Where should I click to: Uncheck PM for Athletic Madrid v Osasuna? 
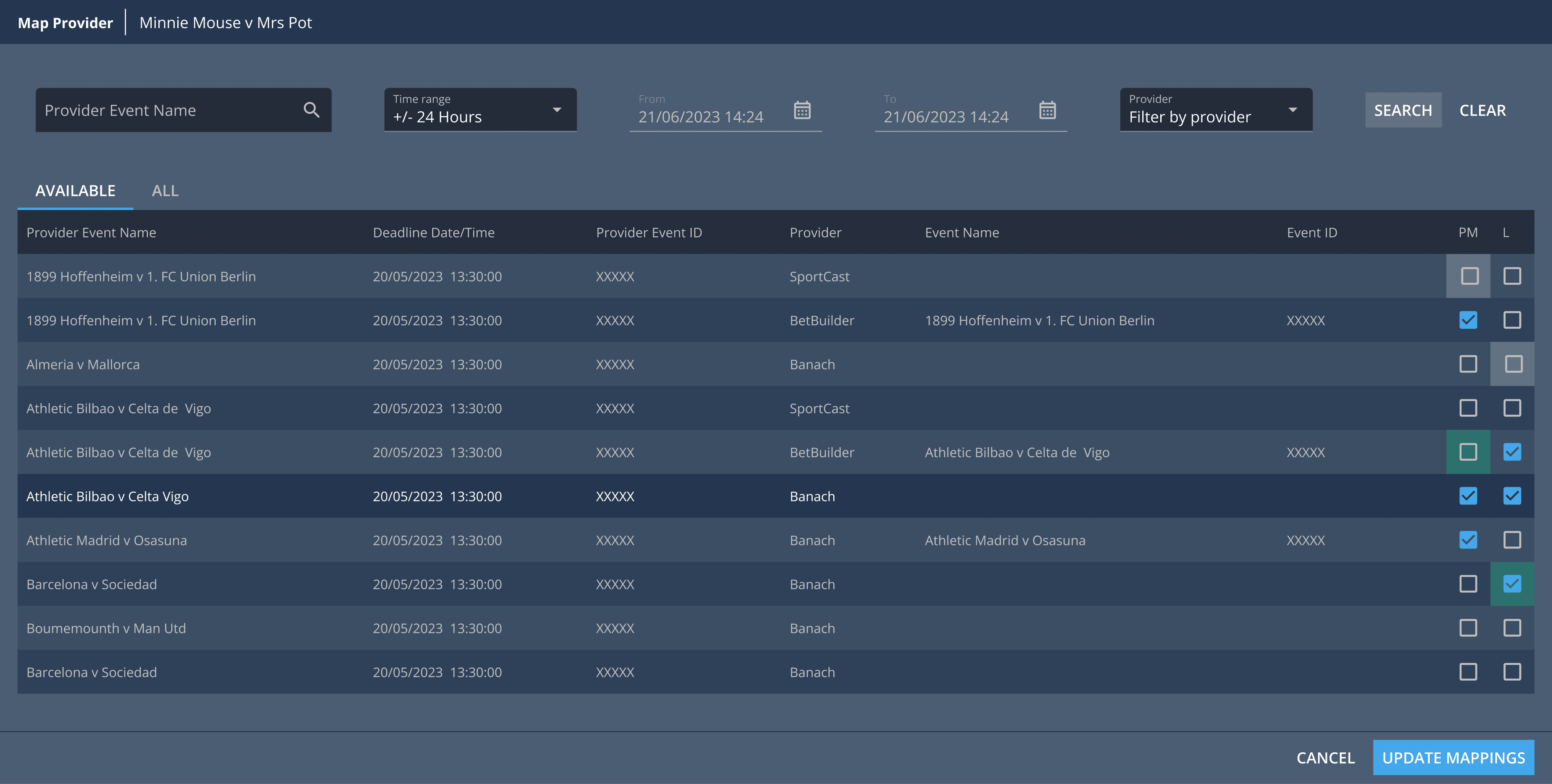click(1468, 540)
